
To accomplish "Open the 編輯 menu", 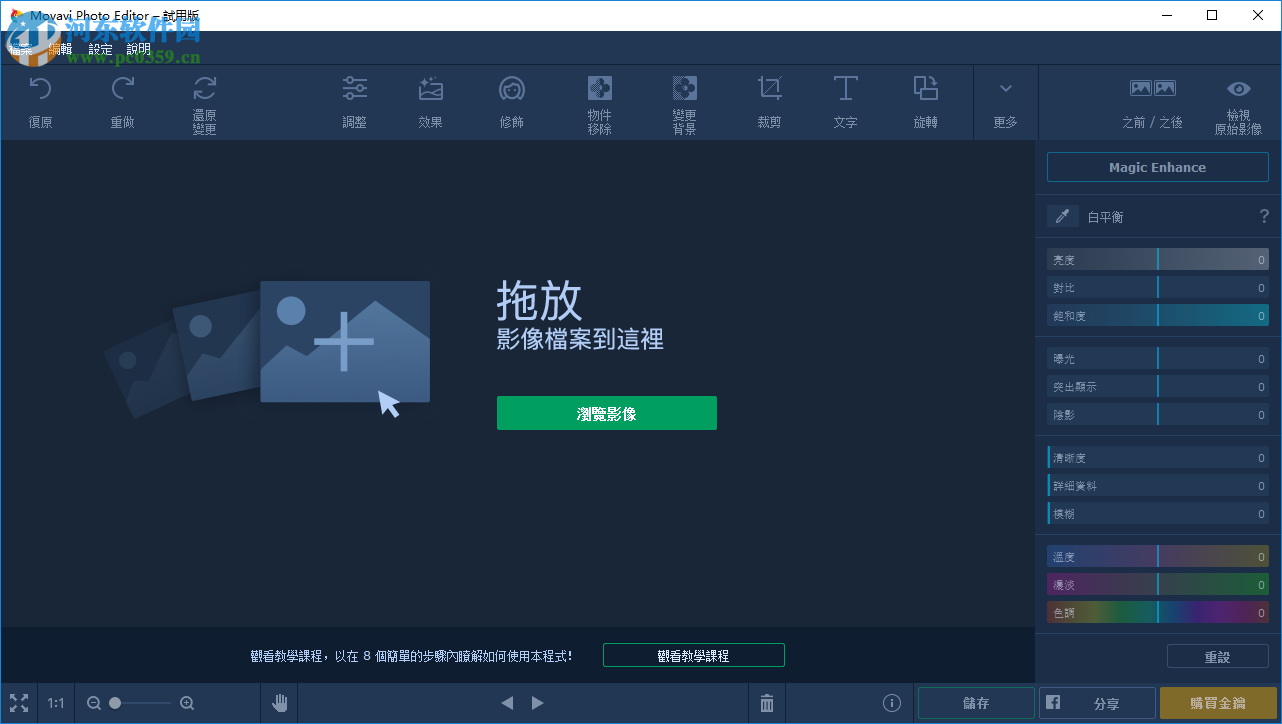I will coord(59,48).
